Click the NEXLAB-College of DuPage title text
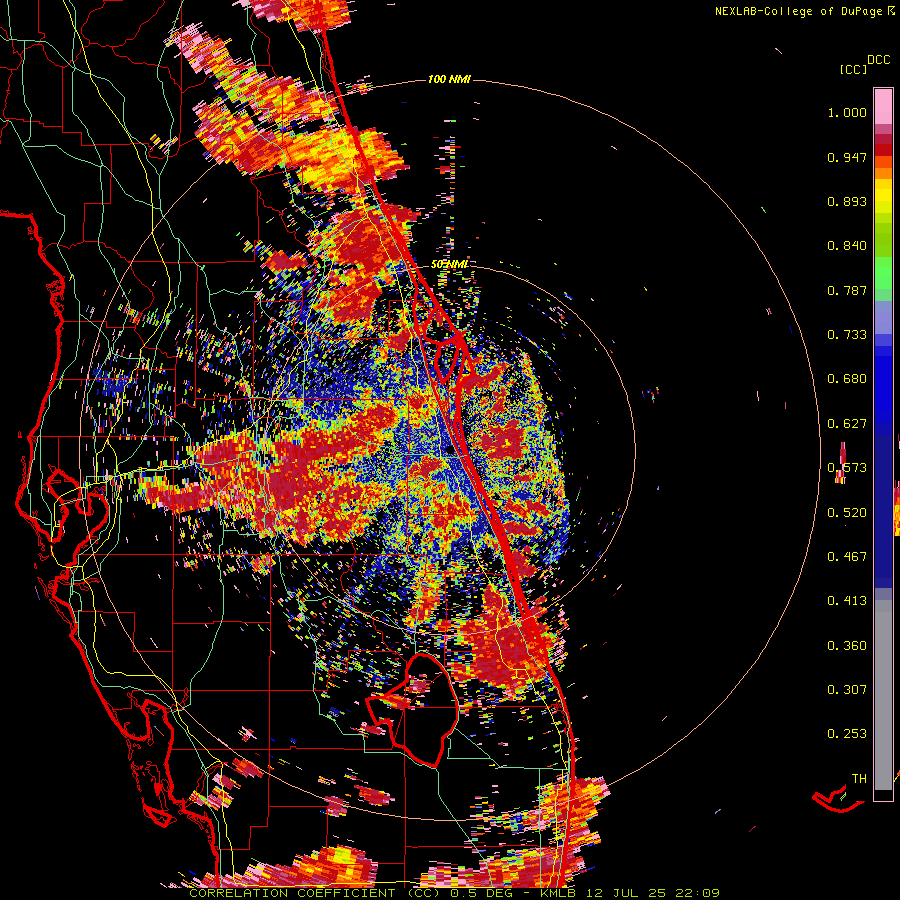 (799, 11)
